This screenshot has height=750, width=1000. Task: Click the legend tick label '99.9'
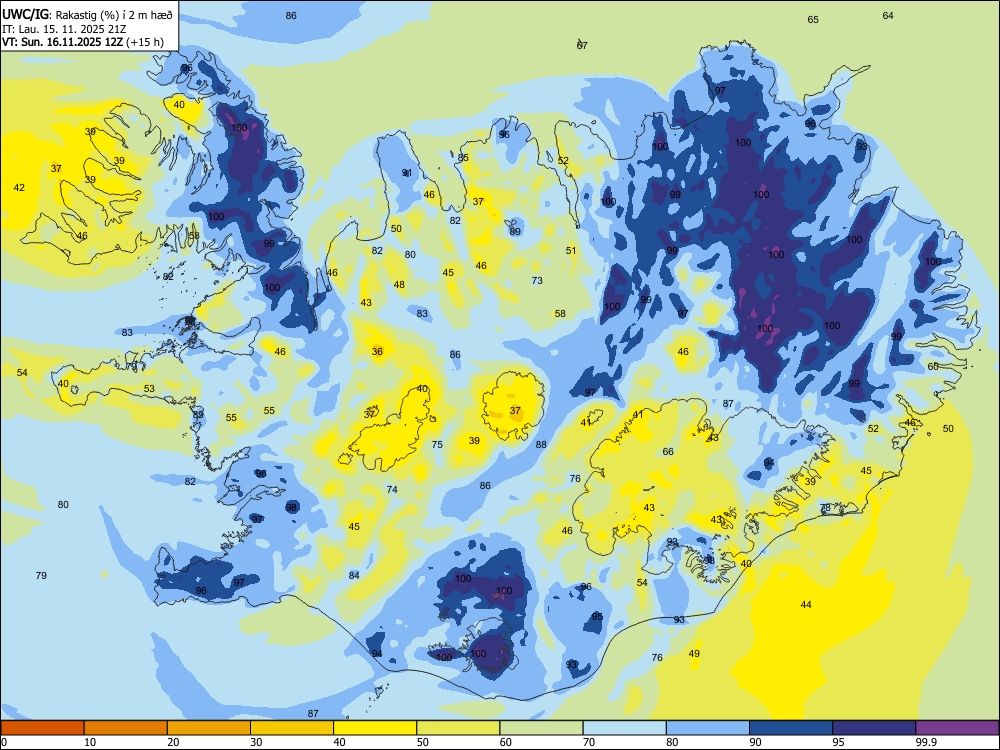pos(925,742)
